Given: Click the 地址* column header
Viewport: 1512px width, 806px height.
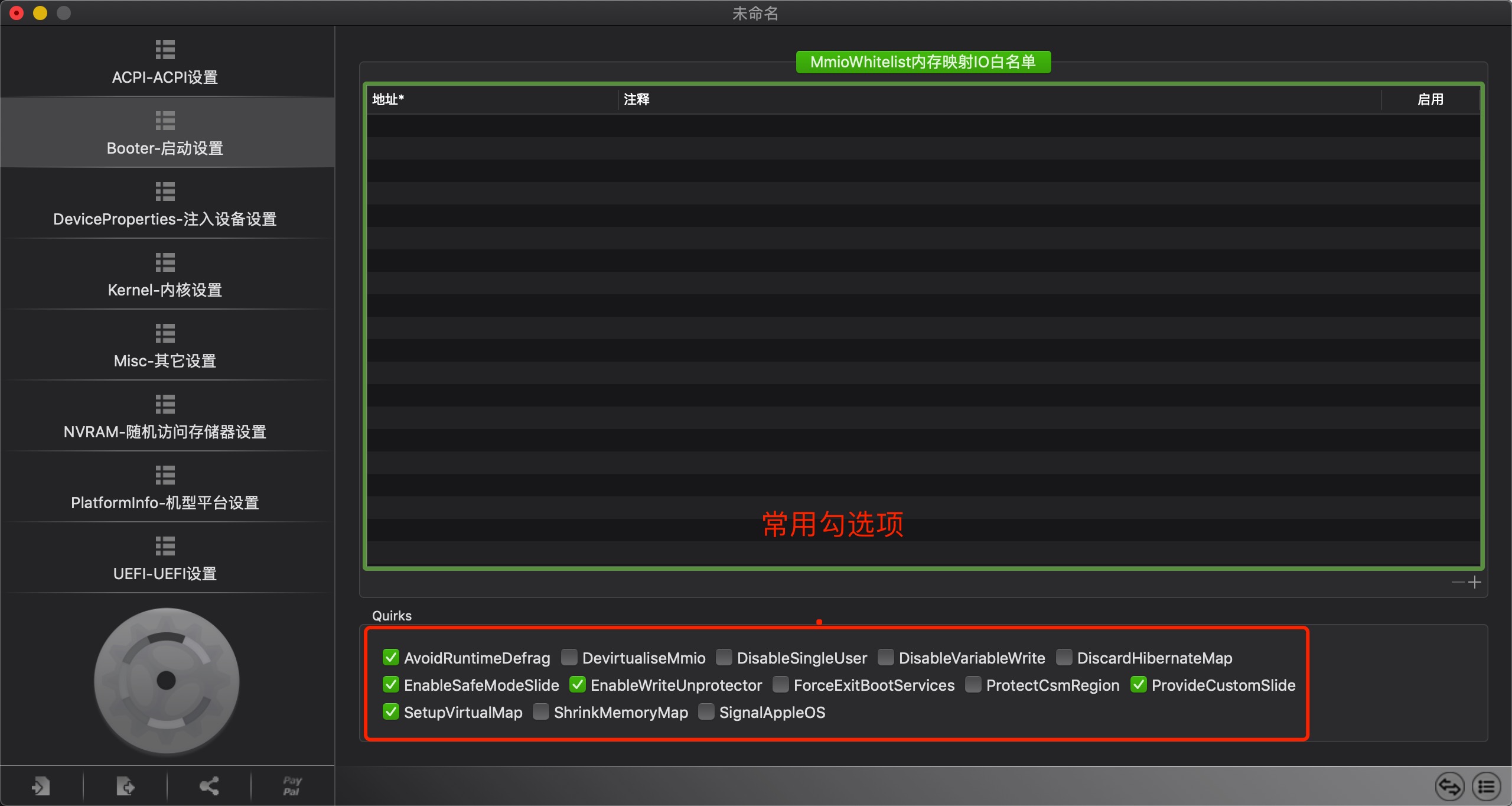Looking at the screenshot, I should click(x=493, y=99).
